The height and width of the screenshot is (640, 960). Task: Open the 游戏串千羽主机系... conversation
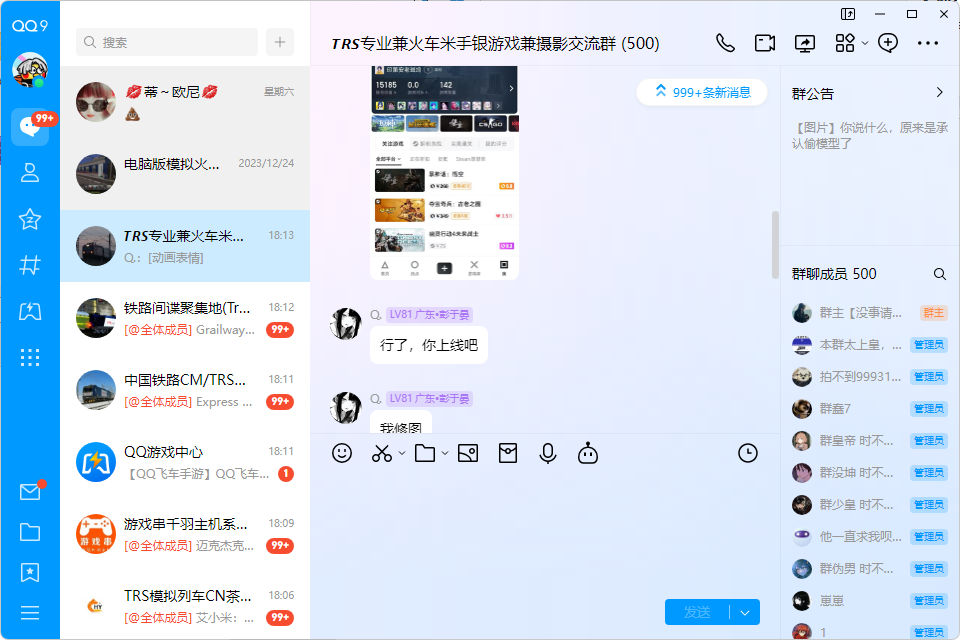tap(185, 534)
